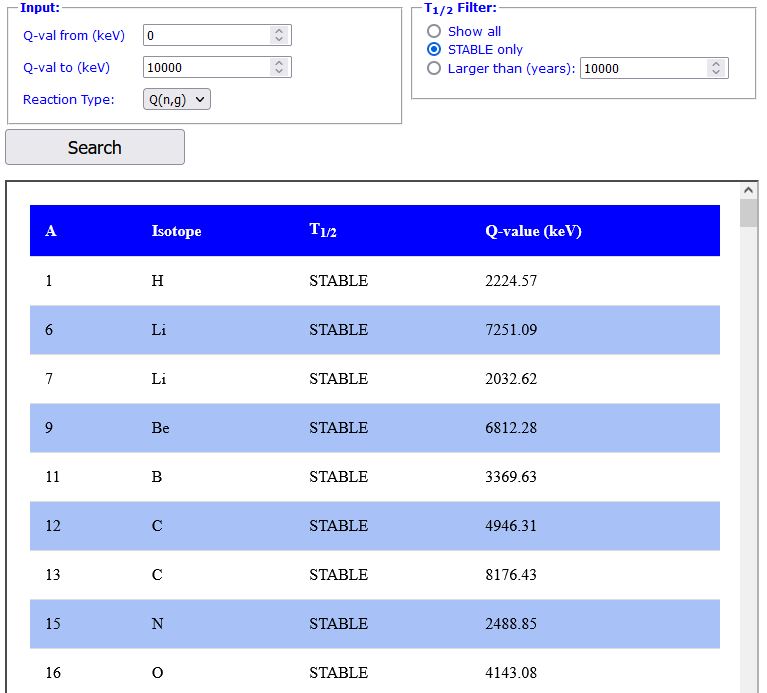Select STABLE only half-life filter

point(434,49)
